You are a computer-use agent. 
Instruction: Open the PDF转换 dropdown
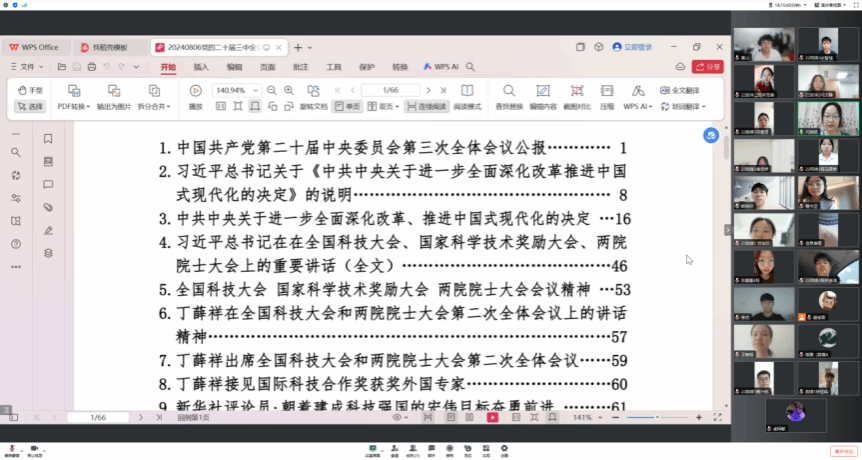tap(73, 106)
